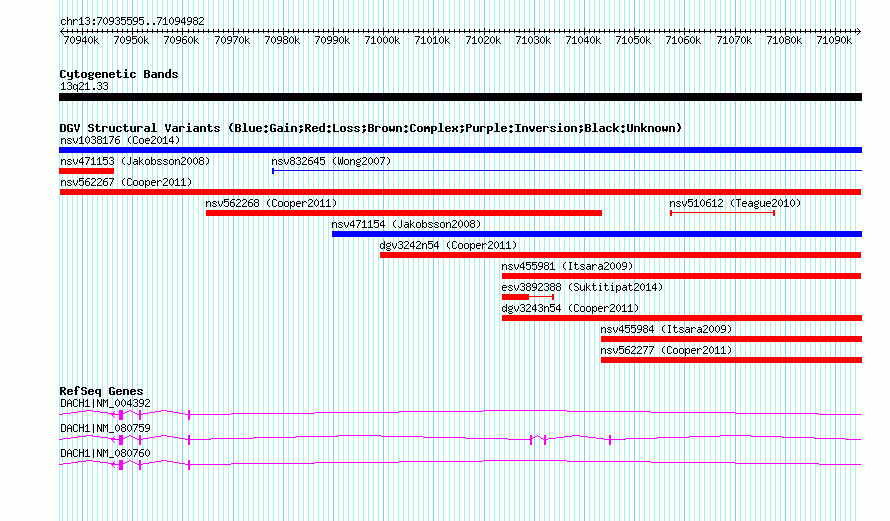The height and width of the screenshot is (521, 890).
Task: Click the DACH1|NM_080760 gene label
Action: coord(105,453)
